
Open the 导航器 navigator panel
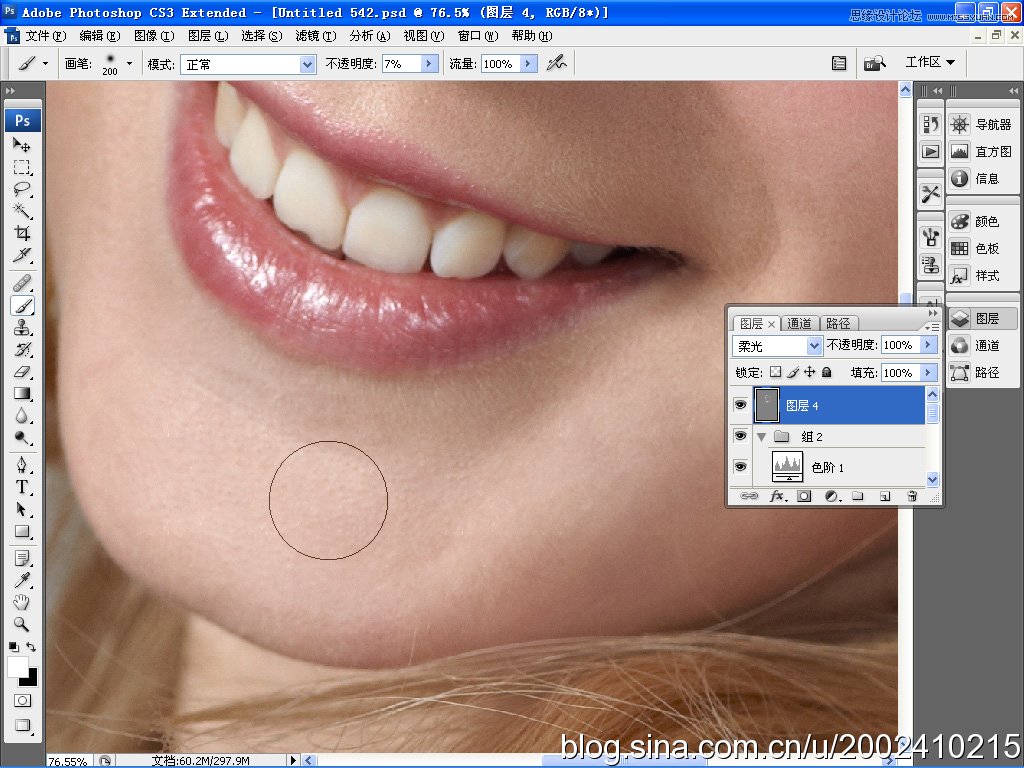pos(981,124)
